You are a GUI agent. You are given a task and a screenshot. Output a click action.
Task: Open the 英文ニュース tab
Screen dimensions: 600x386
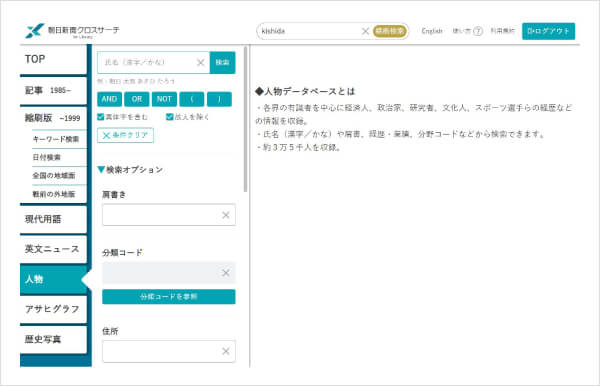click(53, 249)
